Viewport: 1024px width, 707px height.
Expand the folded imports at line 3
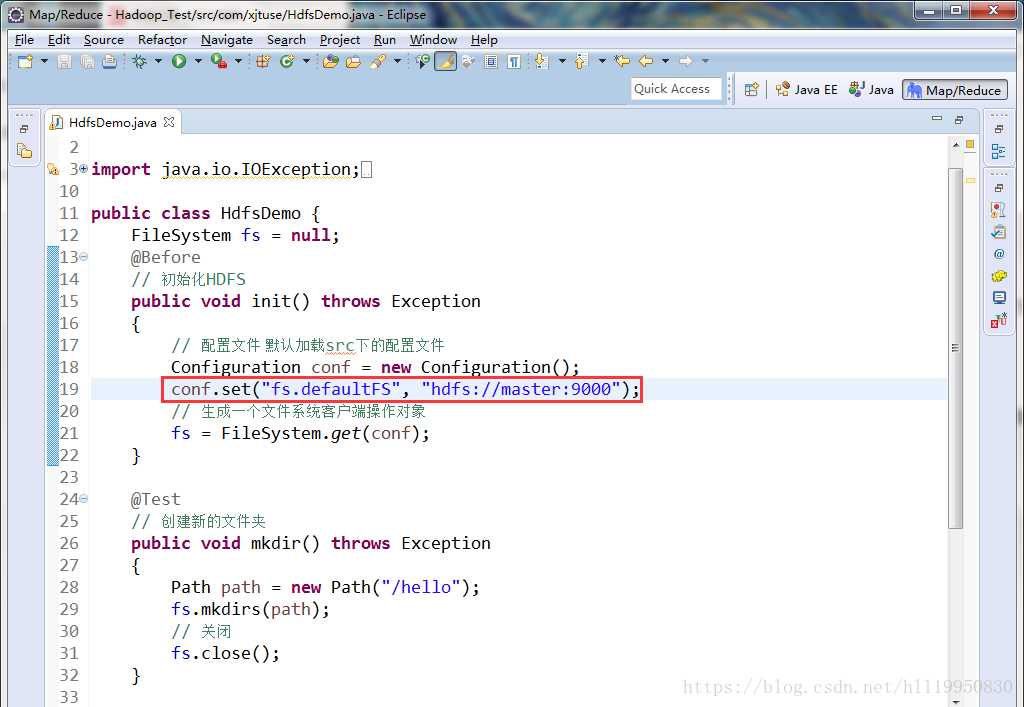83,169
